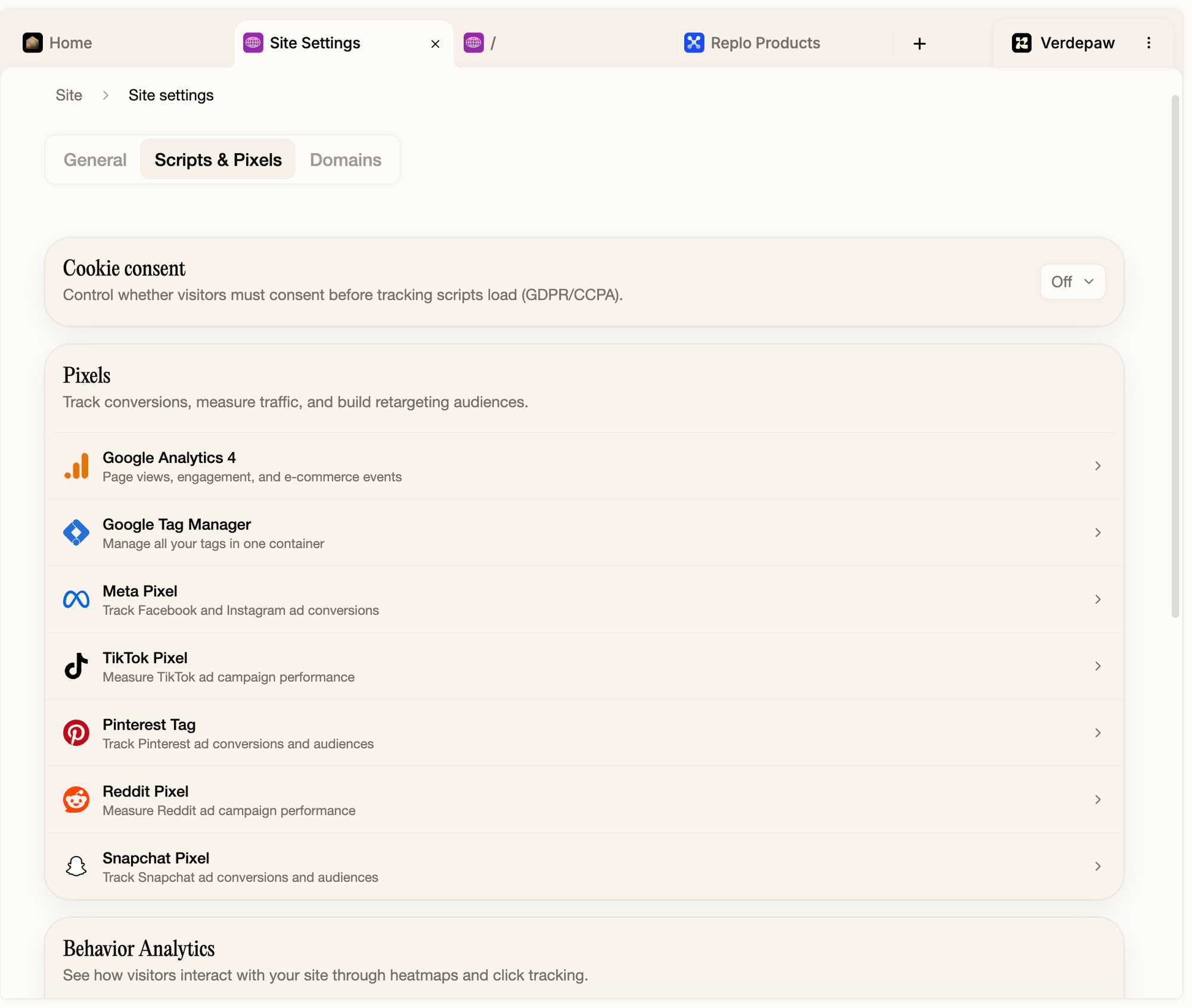1192x1008 pixels.
Task: Click the Snapchat Pixel title
Action: 156,858
